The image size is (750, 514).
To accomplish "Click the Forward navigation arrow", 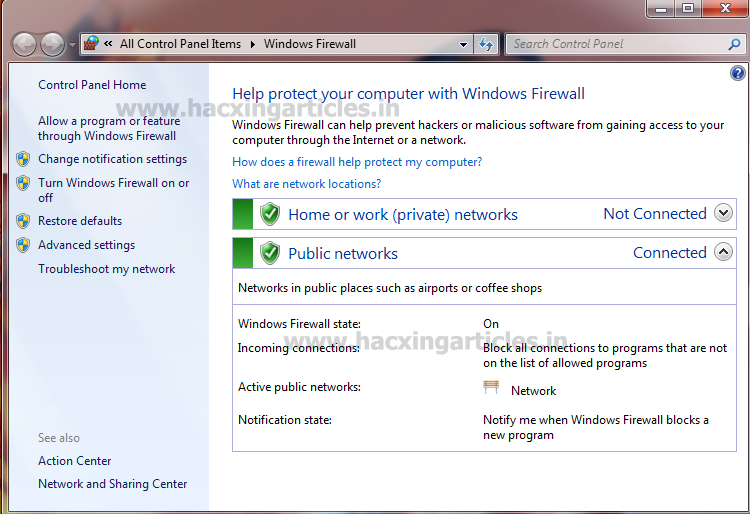I will (x=52, y=44).
